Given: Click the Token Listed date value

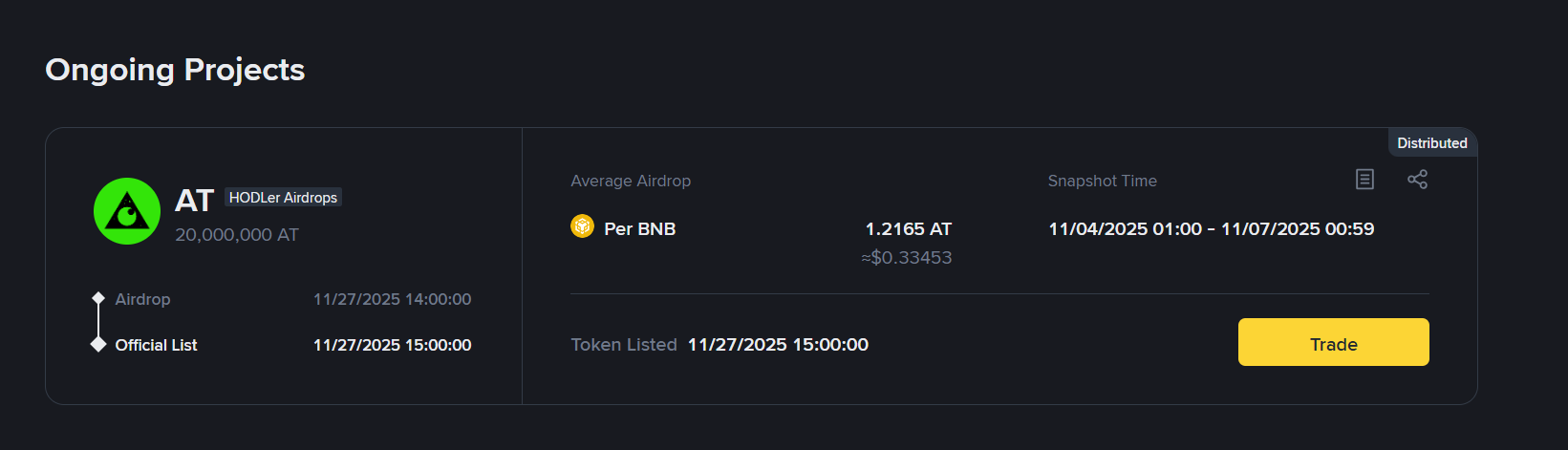Looking at the screenshot, I should 778,345.
